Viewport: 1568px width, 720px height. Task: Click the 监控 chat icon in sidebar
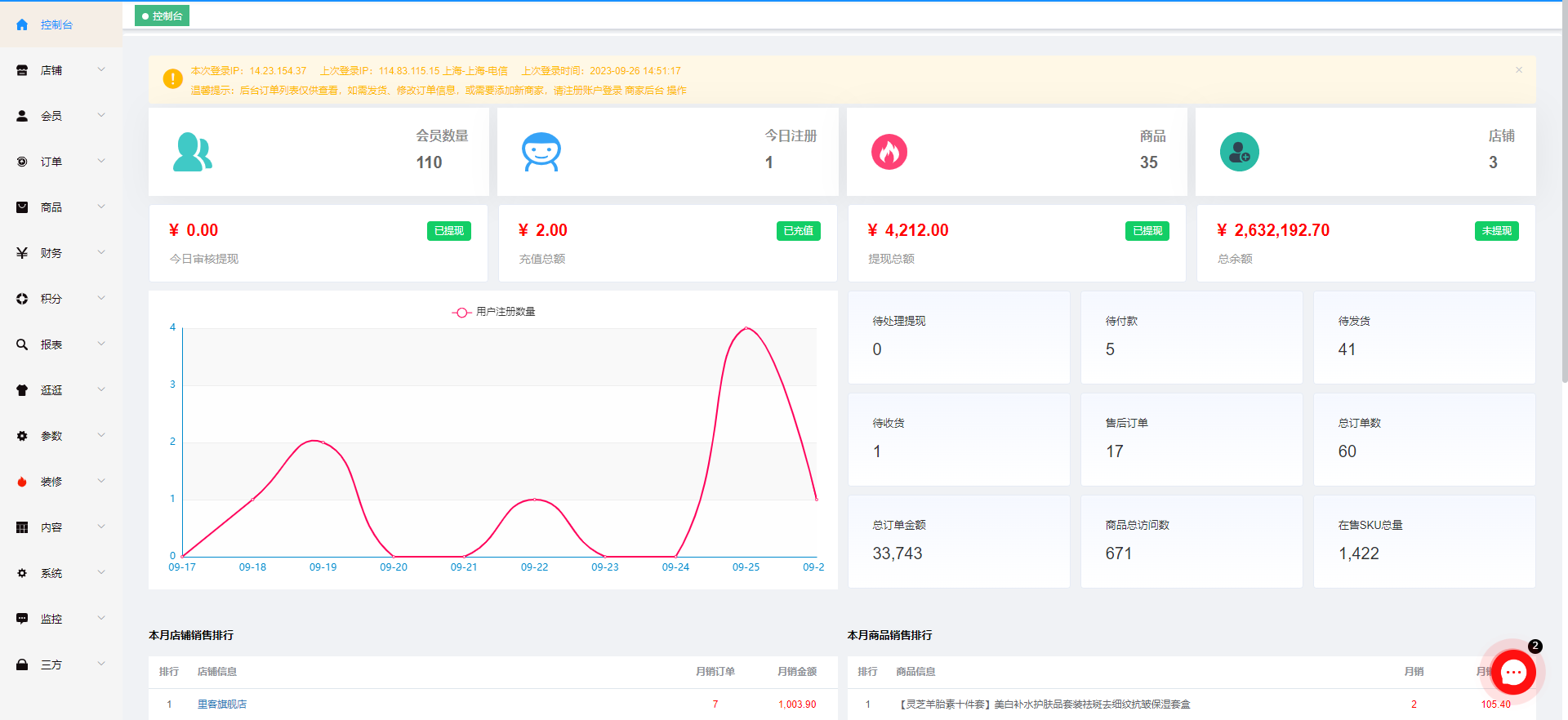(x=22, y=619)
